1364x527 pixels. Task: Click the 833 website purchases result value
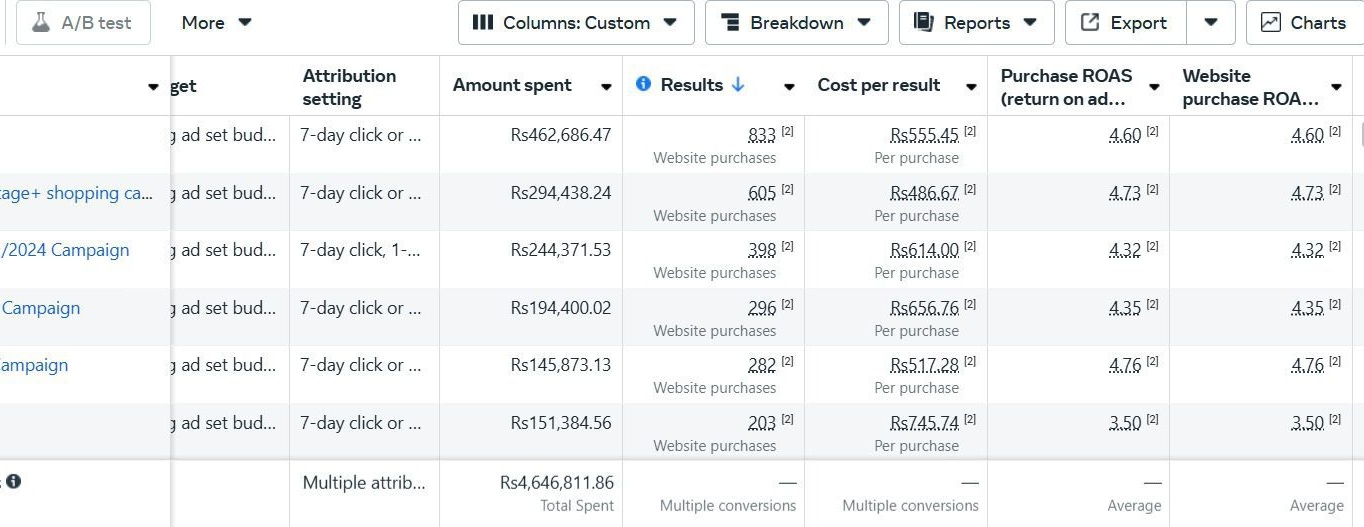762,135
